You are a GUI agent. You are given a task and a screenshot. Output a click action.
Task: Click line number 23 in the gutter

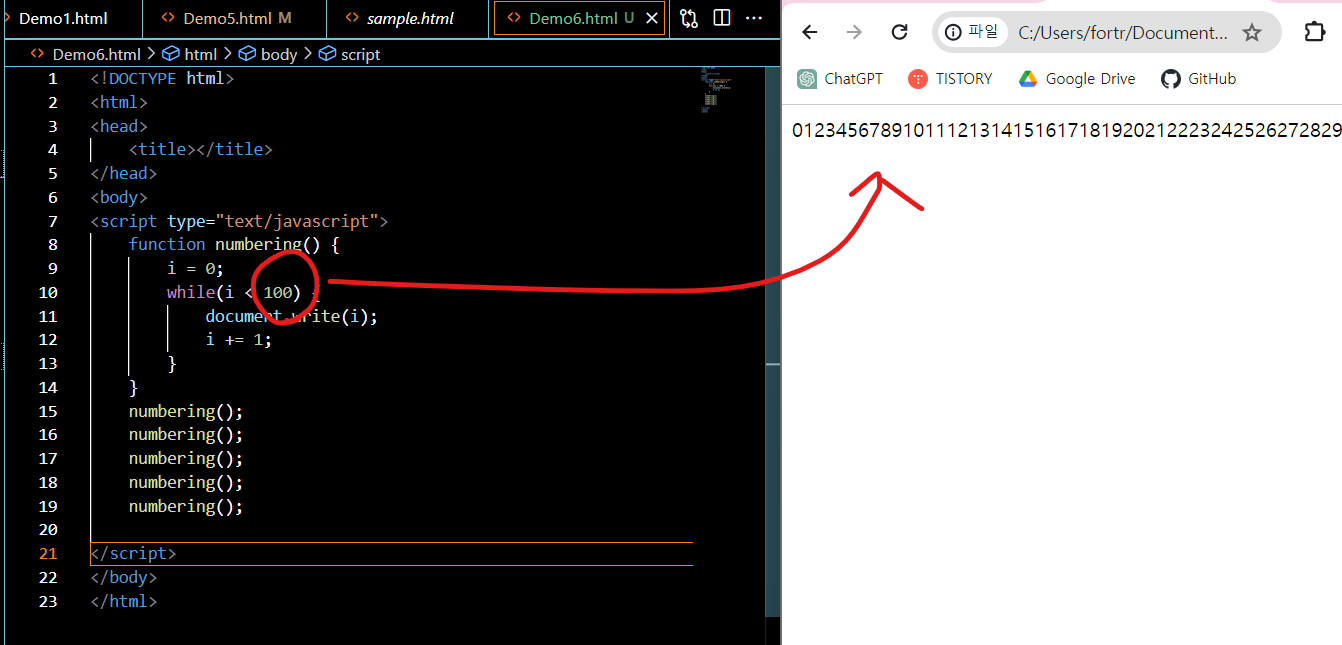[48, 601]
